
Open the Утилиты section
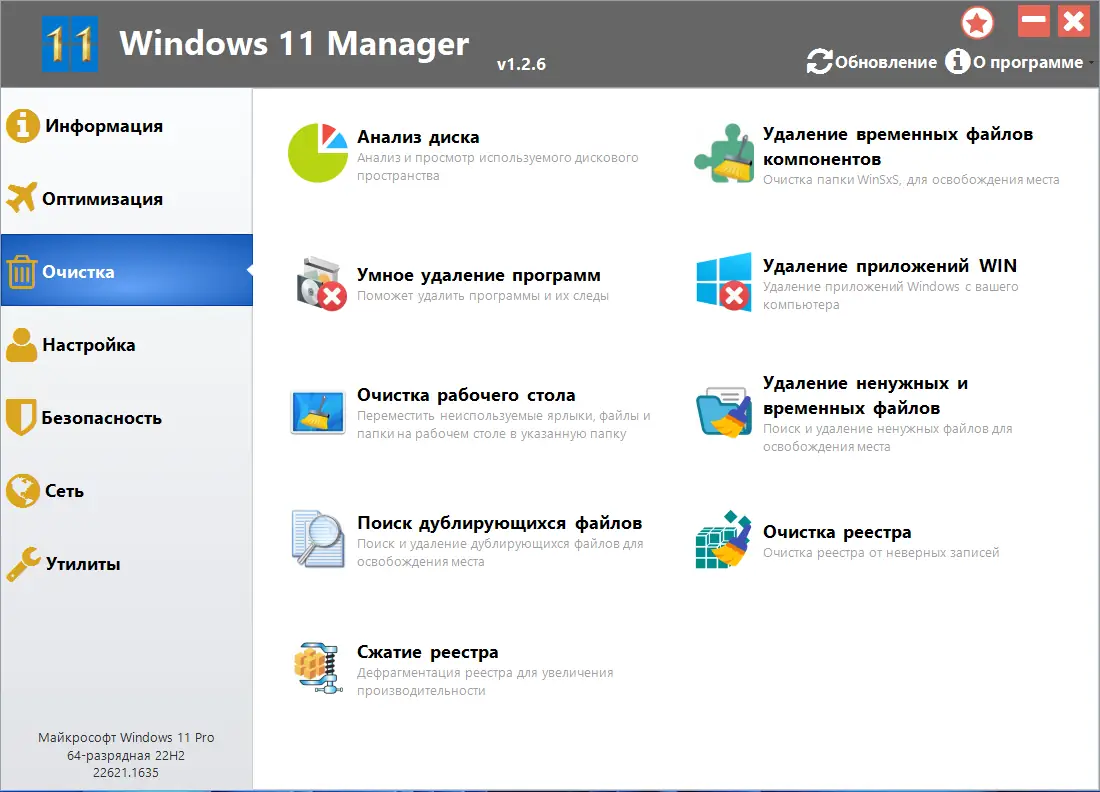tap(83, 564)
